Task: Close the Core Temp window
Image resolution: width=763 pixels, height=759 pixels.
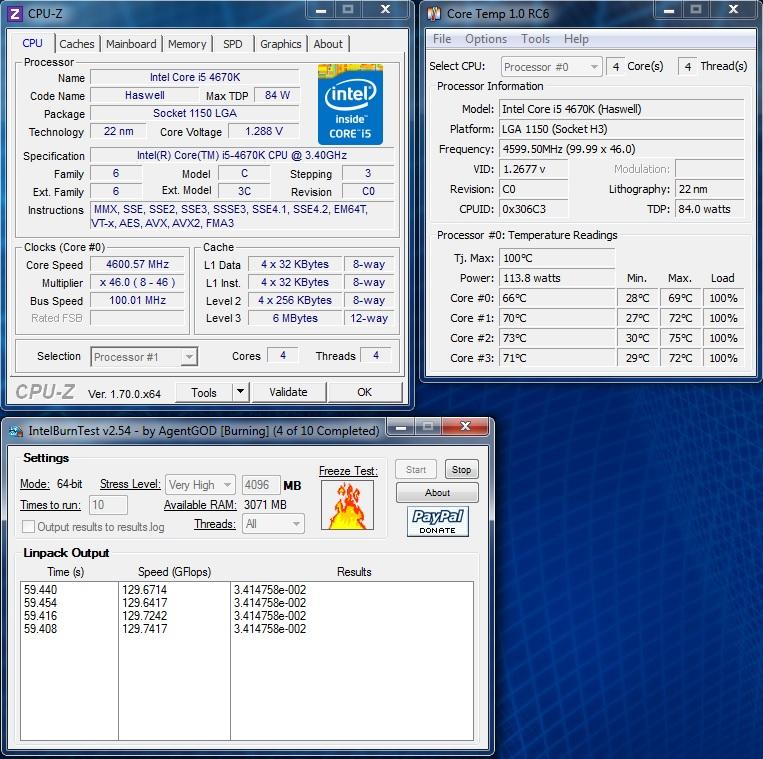Action: tap(733, 10)
